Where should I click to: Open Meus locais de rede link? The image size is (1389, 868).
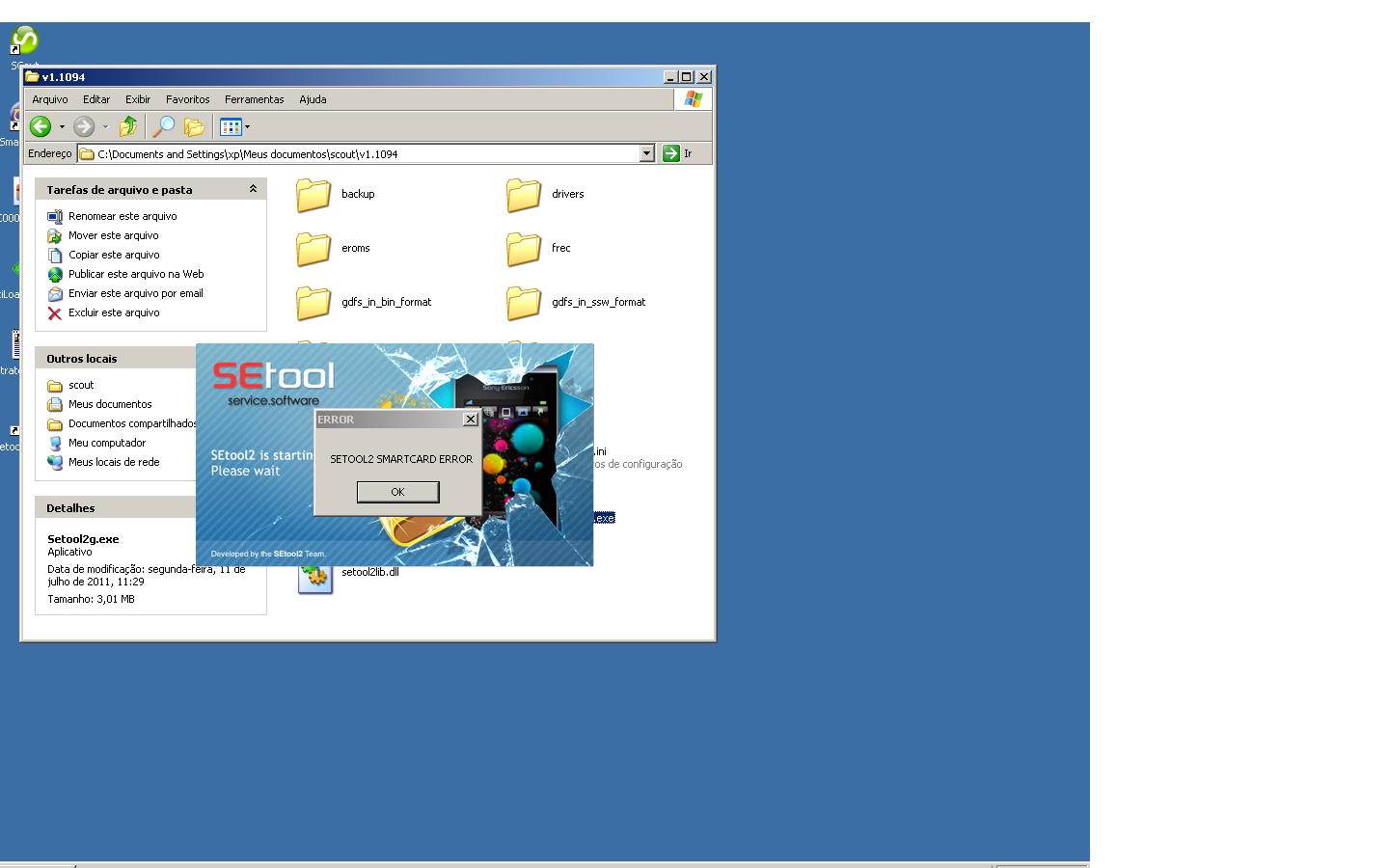pos(114,462)
